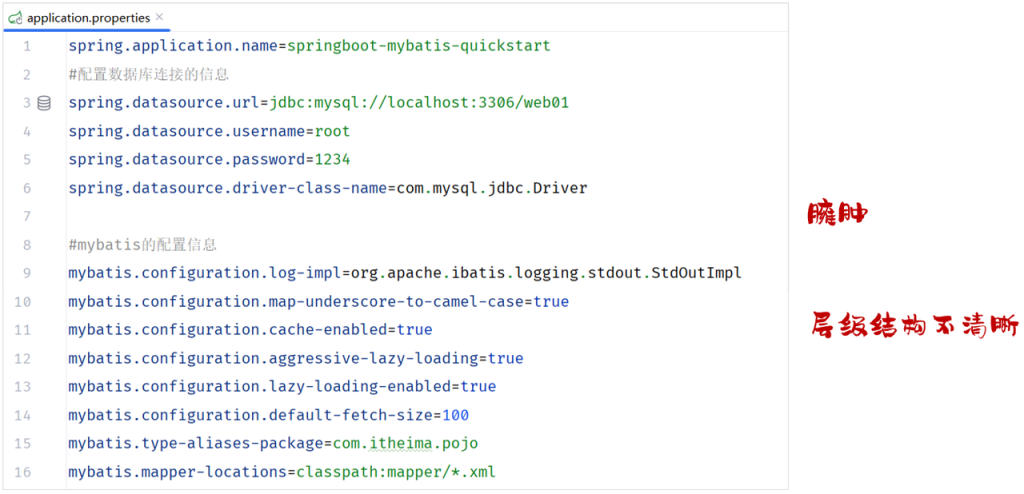Click classpath:mapper/*.xml location value
This screenshot has height=494, width=1024.
click(414, 471)
